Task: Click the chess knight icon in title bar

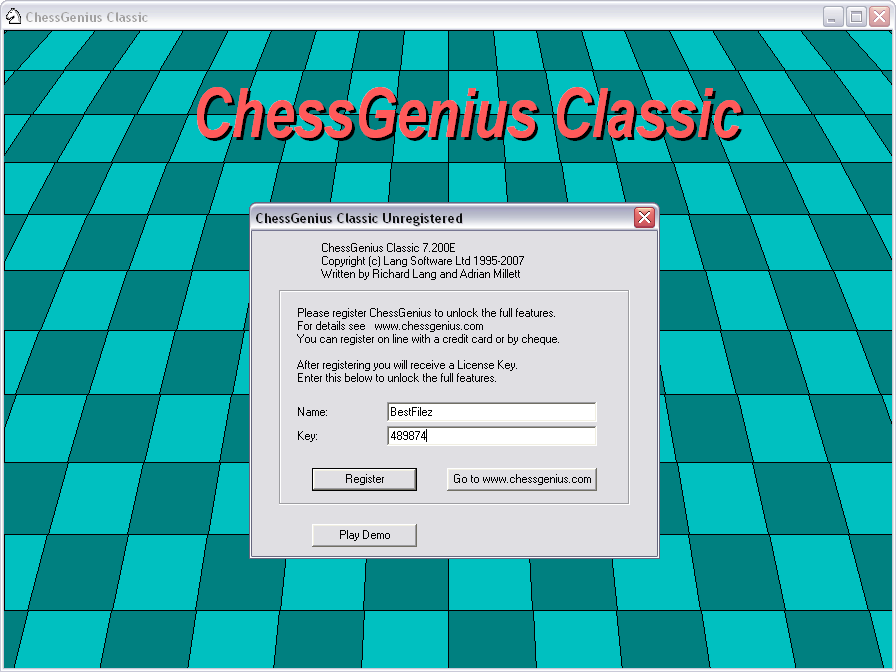Action: point(14,16)
